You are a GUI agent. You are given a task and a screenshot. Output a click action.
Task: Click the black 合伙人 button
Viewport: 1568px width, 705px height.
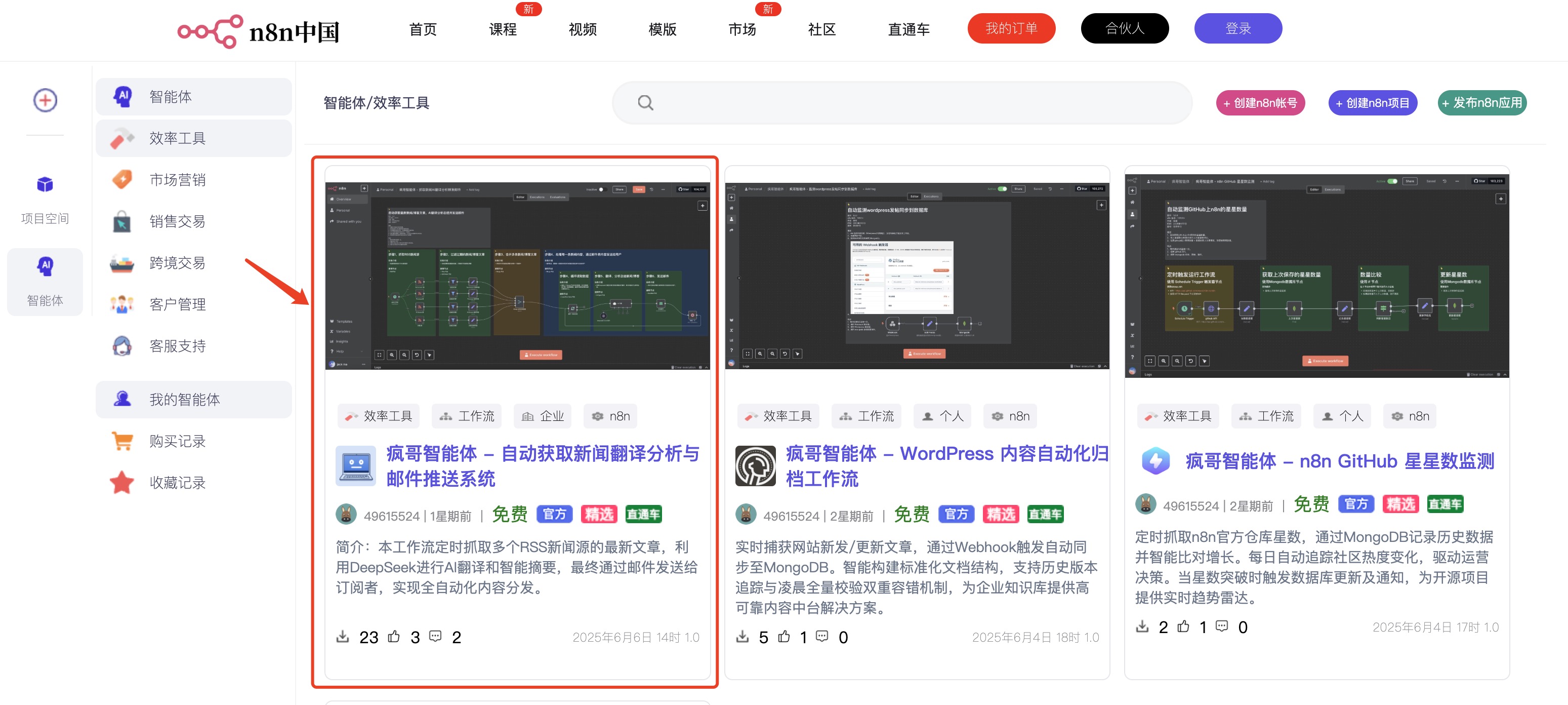[x=1124, y=29]
